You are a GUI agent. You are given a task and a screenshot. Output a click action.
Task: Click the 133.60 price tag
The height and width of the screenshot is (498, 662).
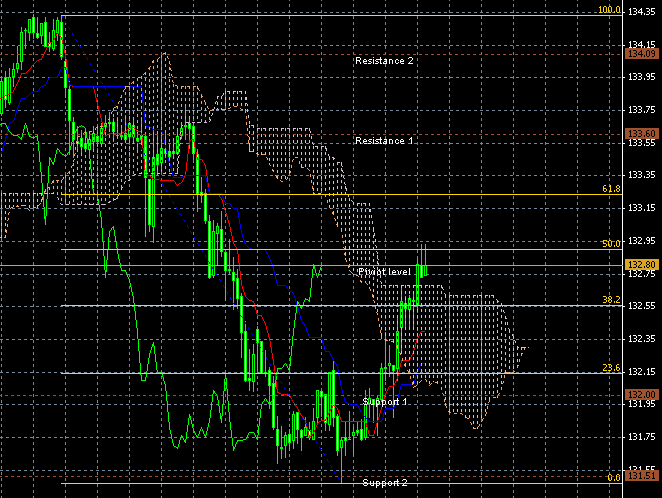click(x=642, y=134)
